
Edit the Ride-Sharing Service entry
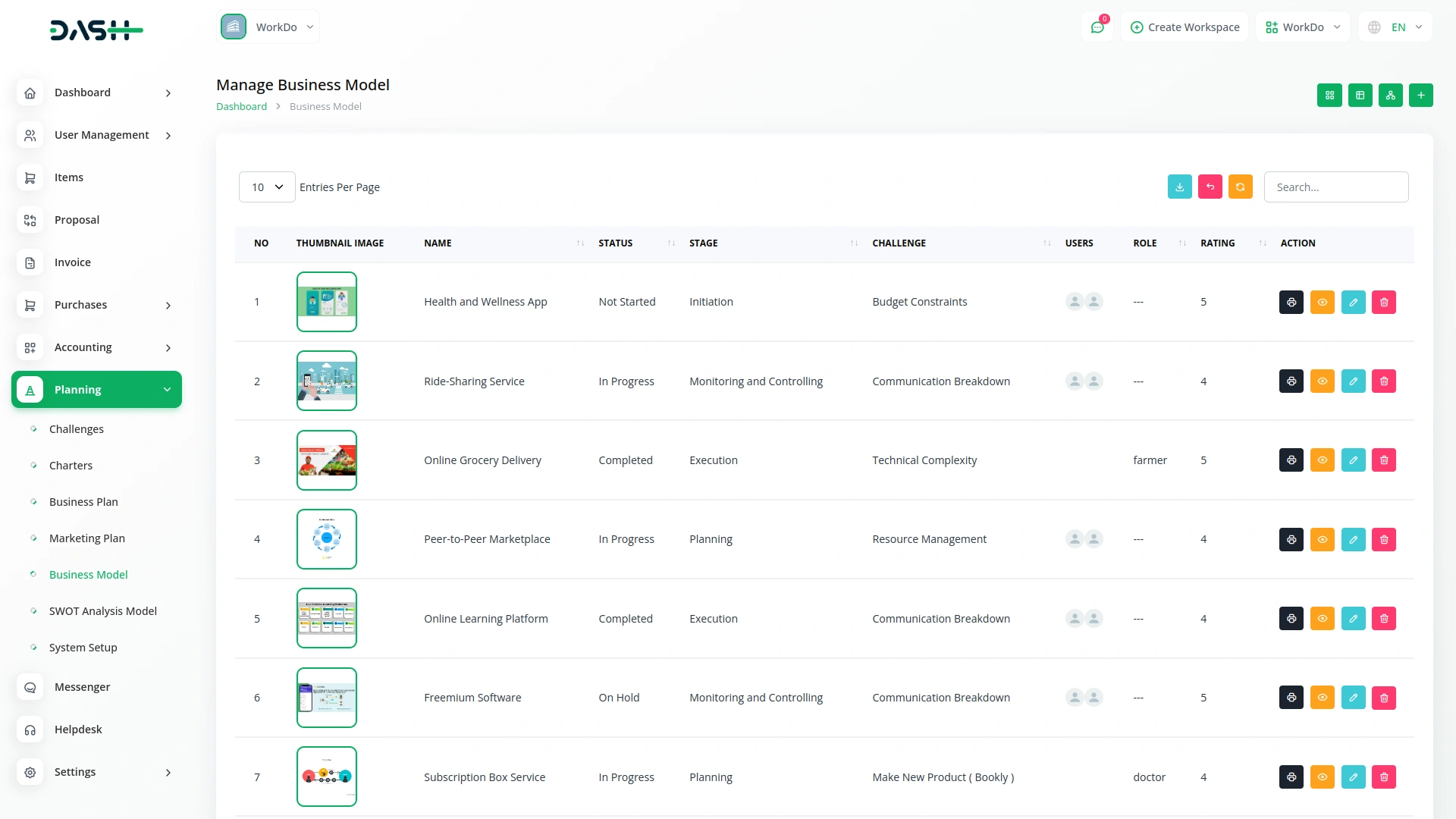(x=1353, y=381)
